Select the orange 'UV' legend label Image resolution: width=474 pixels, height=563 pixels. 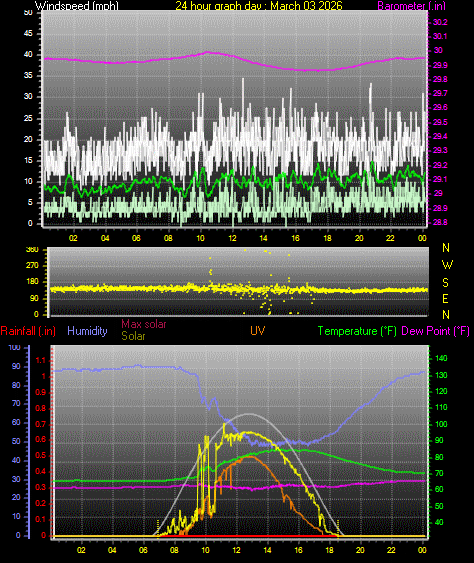click(257, 331)
